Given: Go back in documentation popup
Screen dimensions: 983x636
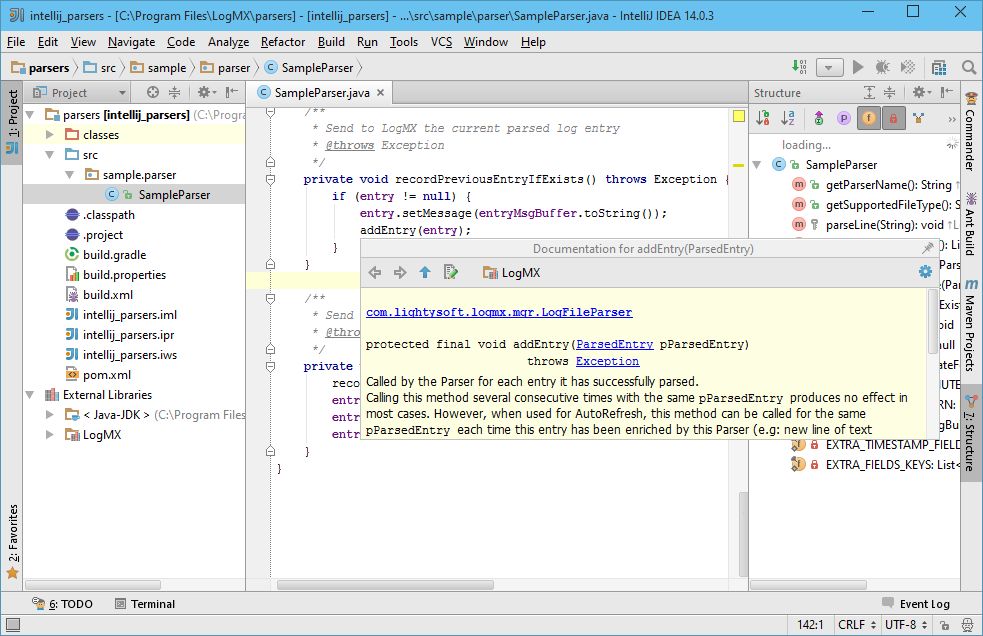Looking at the screenshot, I should click(x=375, y=272).
